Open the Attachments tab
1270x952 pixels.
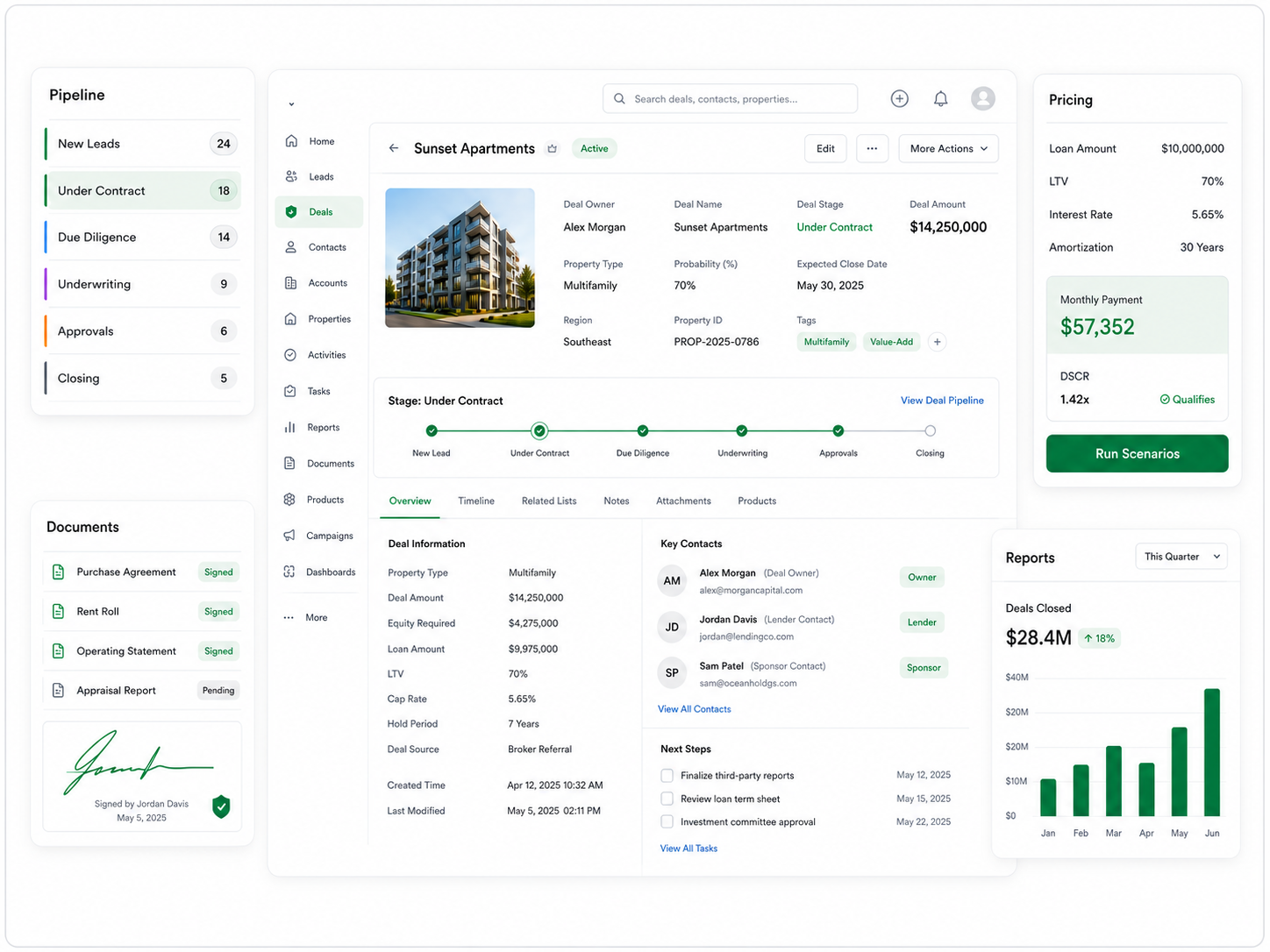683,501
